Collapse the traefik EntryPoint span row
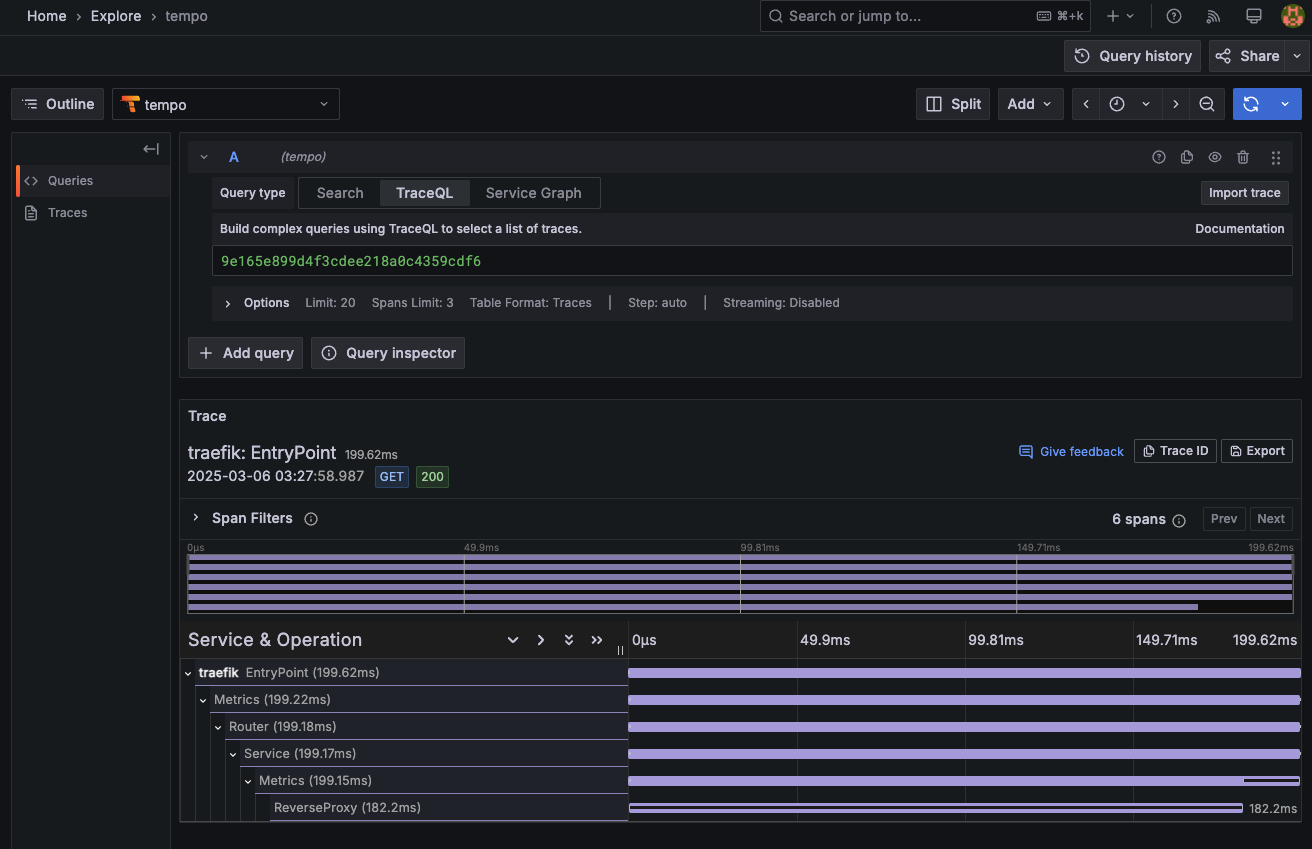 188,673
